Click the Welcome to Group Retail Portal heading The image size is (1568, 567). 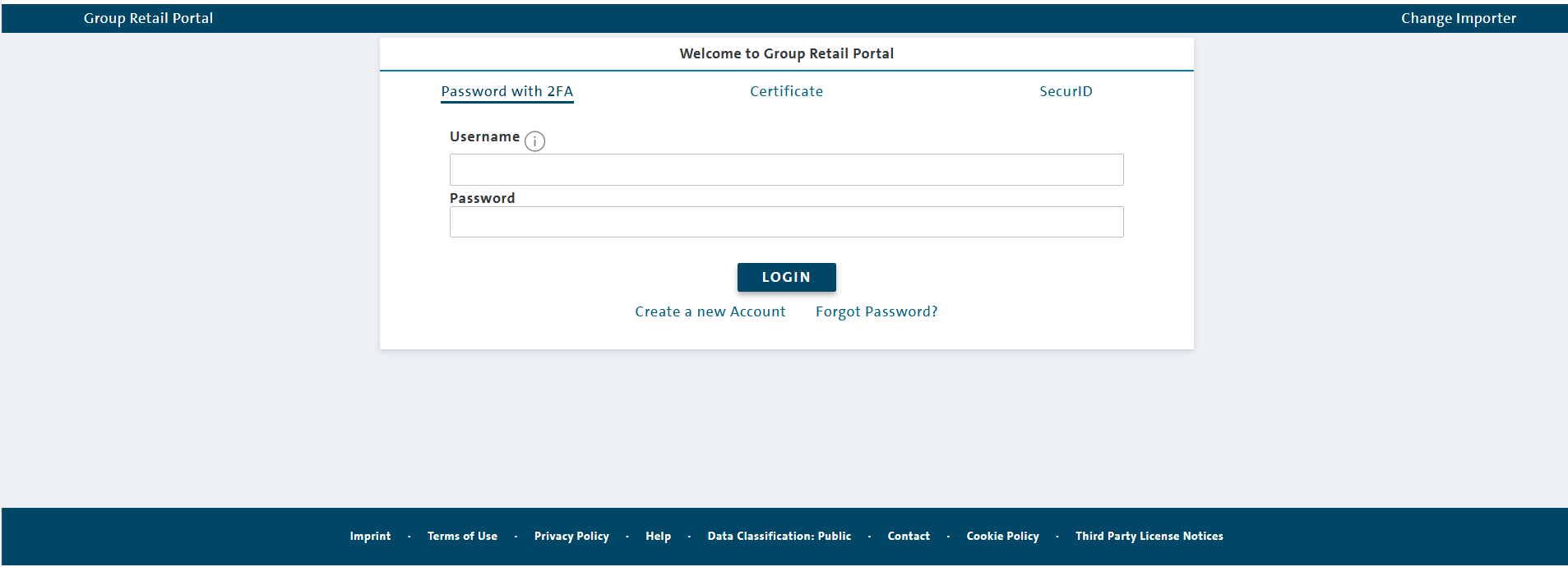tap(786, 53)
